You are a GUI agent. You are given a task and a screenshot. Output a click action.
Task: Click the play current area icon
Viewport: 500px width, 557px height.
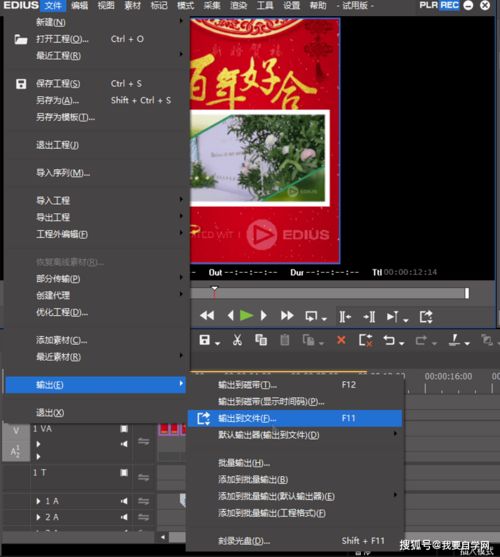pyautogui.click(x=392, y=316)
